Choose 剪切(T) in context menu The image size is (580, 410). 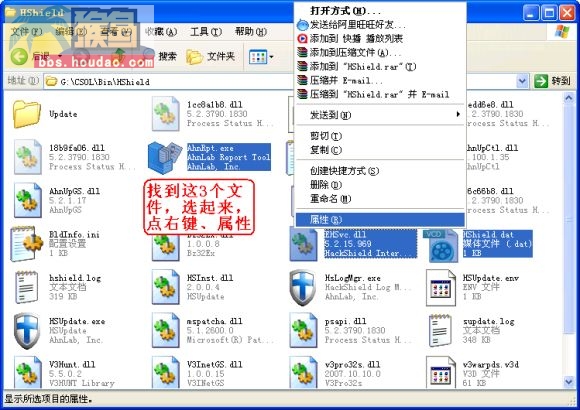pyautogui.click(x=380, y=136)
